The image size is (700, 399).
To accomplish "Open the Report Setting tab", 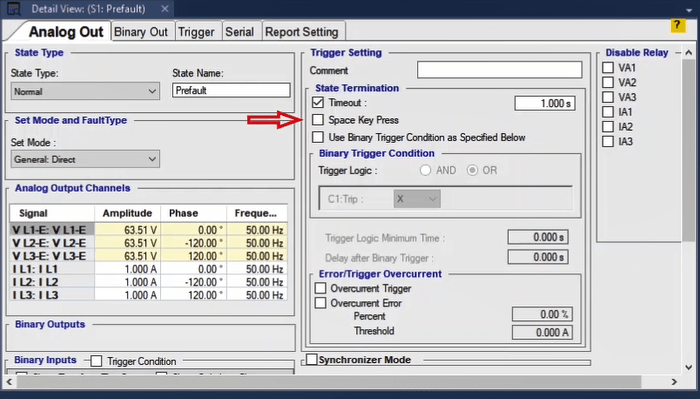I will tap(302, 32).
